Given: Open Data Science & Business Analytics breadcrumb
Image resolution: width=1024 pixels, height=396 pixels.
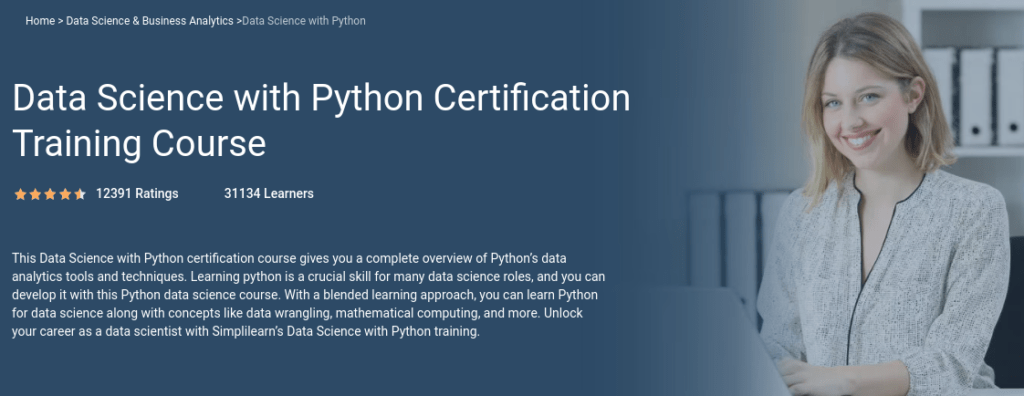Looking at the screenshot, I should (150, 21).
